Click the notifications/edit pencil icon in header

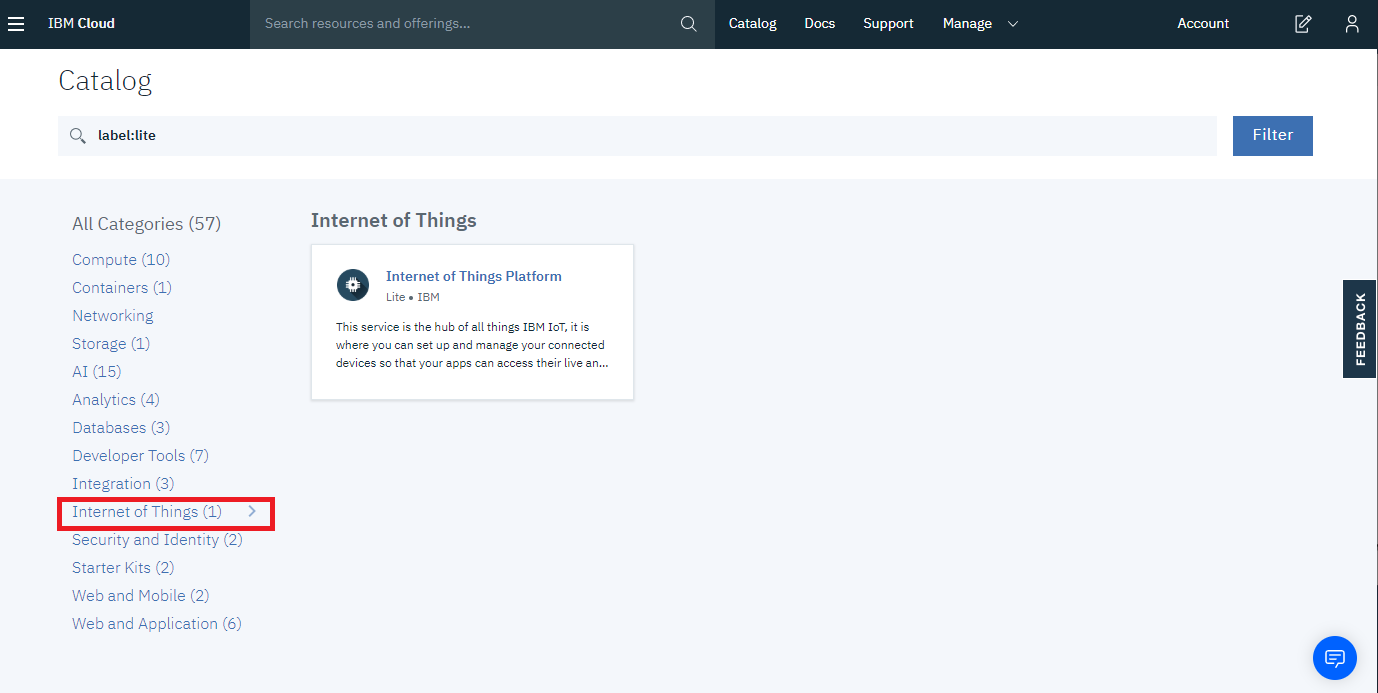pos(1302,23)
